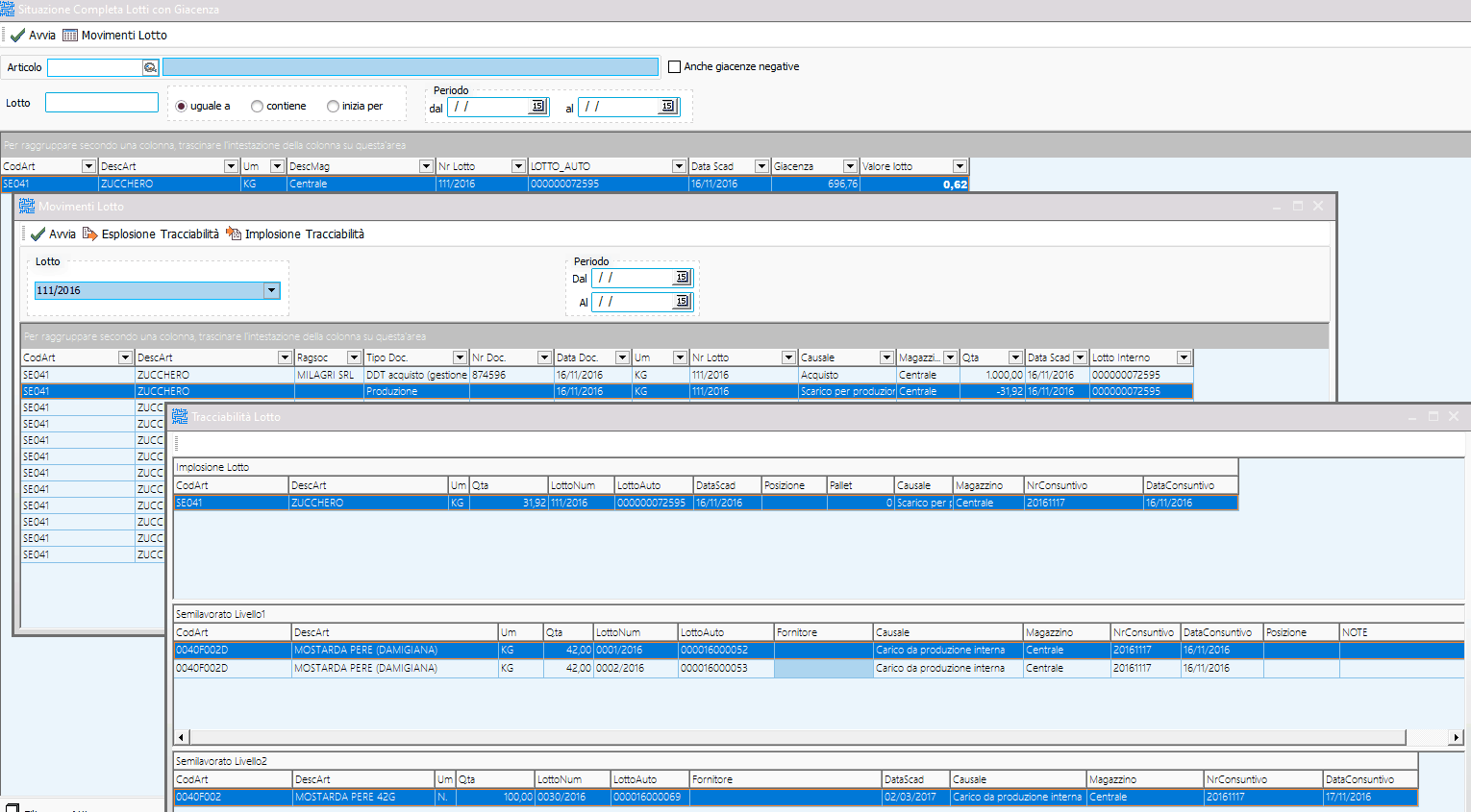
Task: Select the 'contiene' radio option
Action: point(257,107)
